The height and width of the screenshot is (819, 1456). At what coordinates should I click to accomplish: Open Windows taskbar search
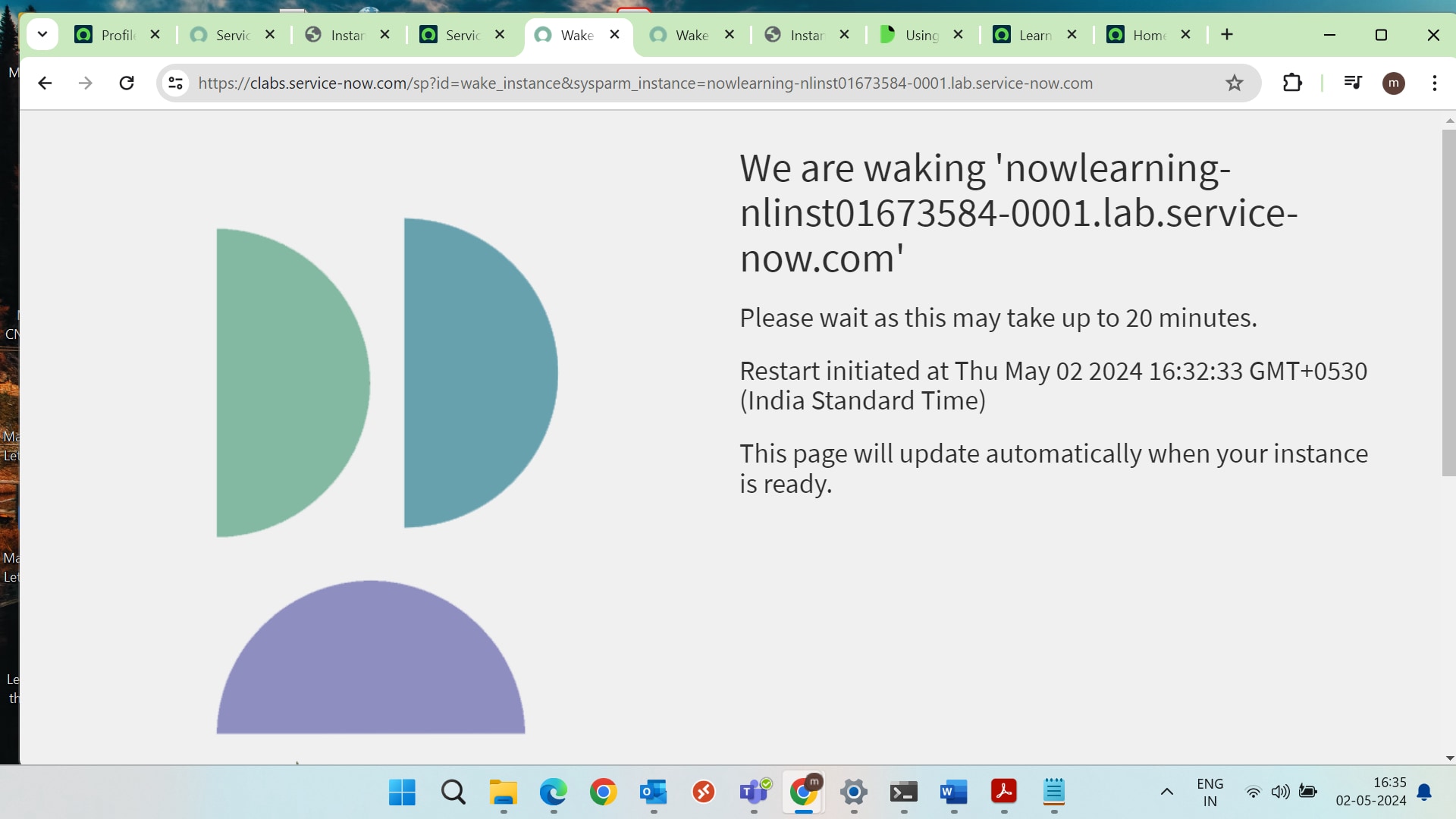pyautogui.click(x=453, y=792)
